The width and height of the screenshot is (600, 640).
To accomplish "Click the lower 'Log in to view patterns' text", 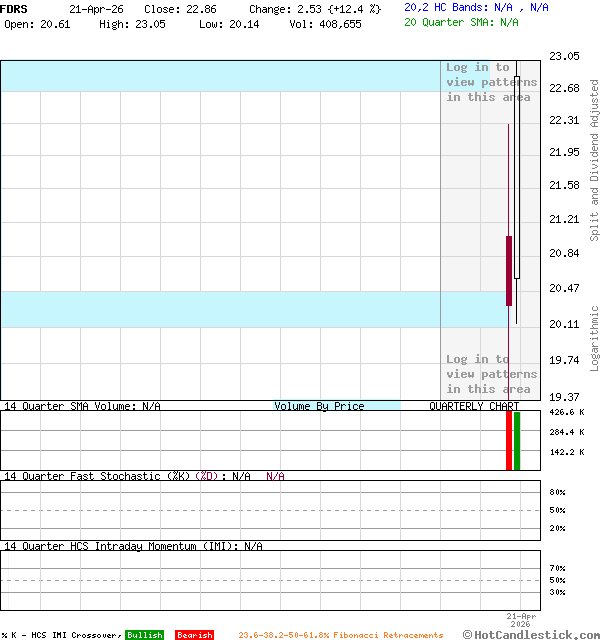I will 491,374.
